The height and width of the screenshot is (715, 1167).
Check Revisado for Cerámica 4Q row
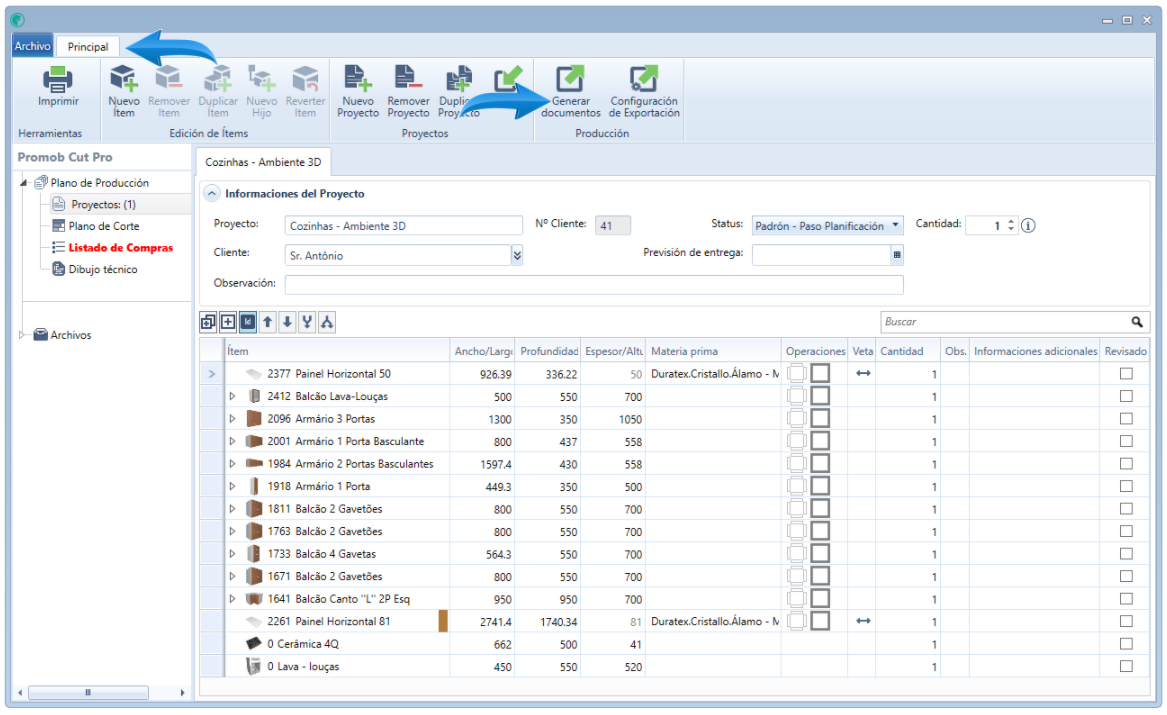[x=1126, y=644]
